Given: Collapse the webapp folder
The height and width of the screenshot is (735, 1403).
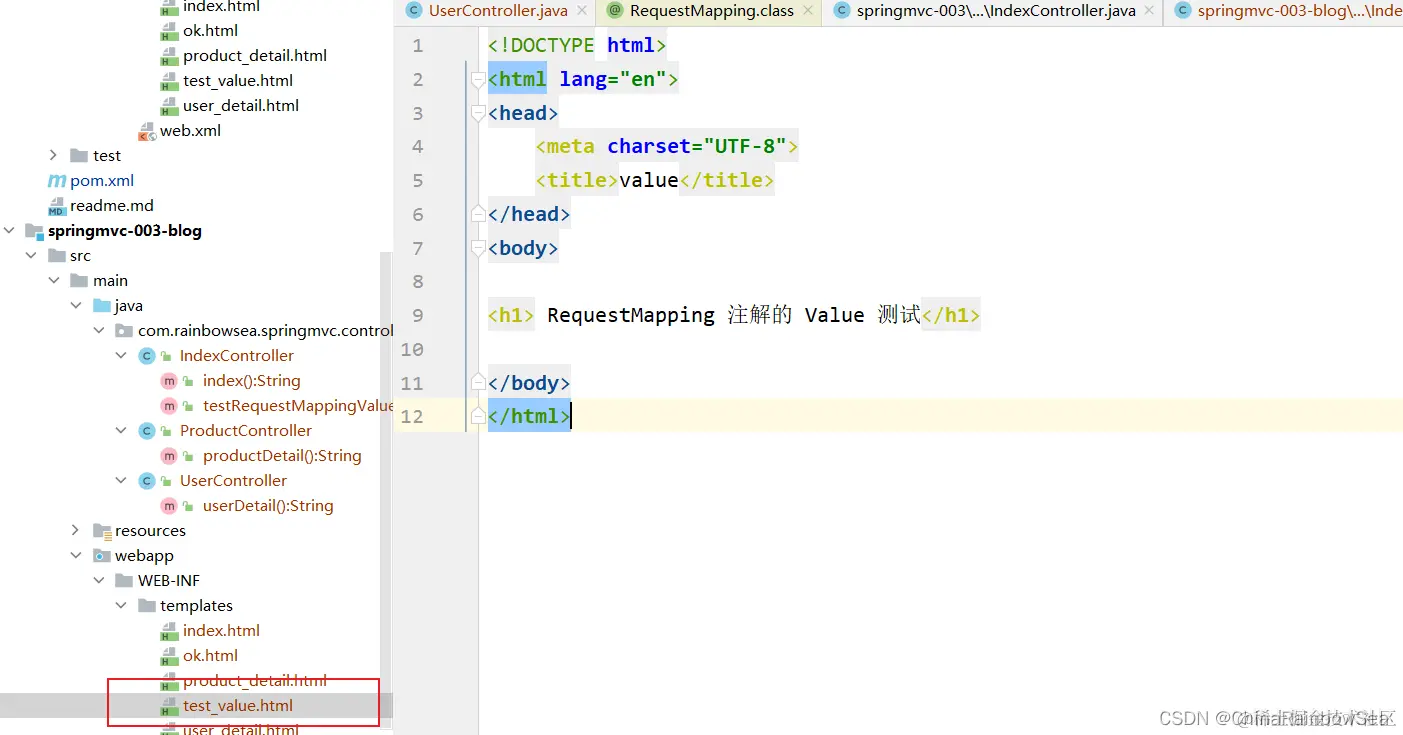Looking at the screenshot, I should (76, 555).
